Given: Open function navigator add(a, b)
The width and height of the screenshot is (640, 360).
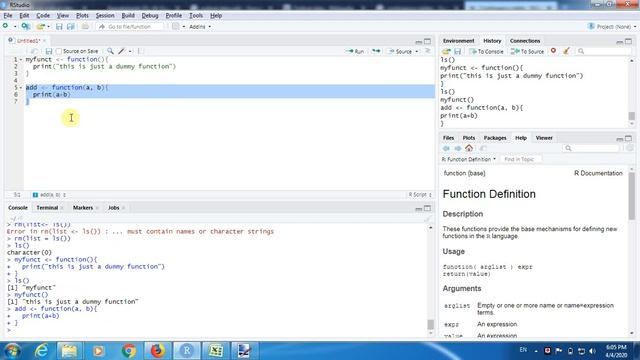Looking at the screenshot, I should (49, 195).
